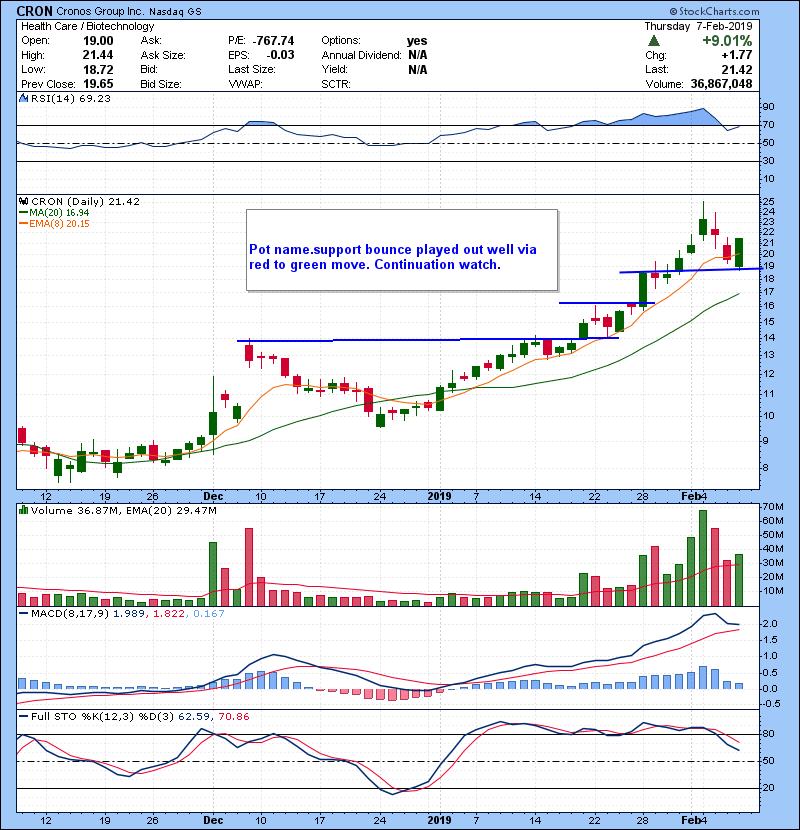The width and height of the screenshot is (800, 830).
Task: Click the Volume value 36,867,048
Action: [x=721, y=84]
